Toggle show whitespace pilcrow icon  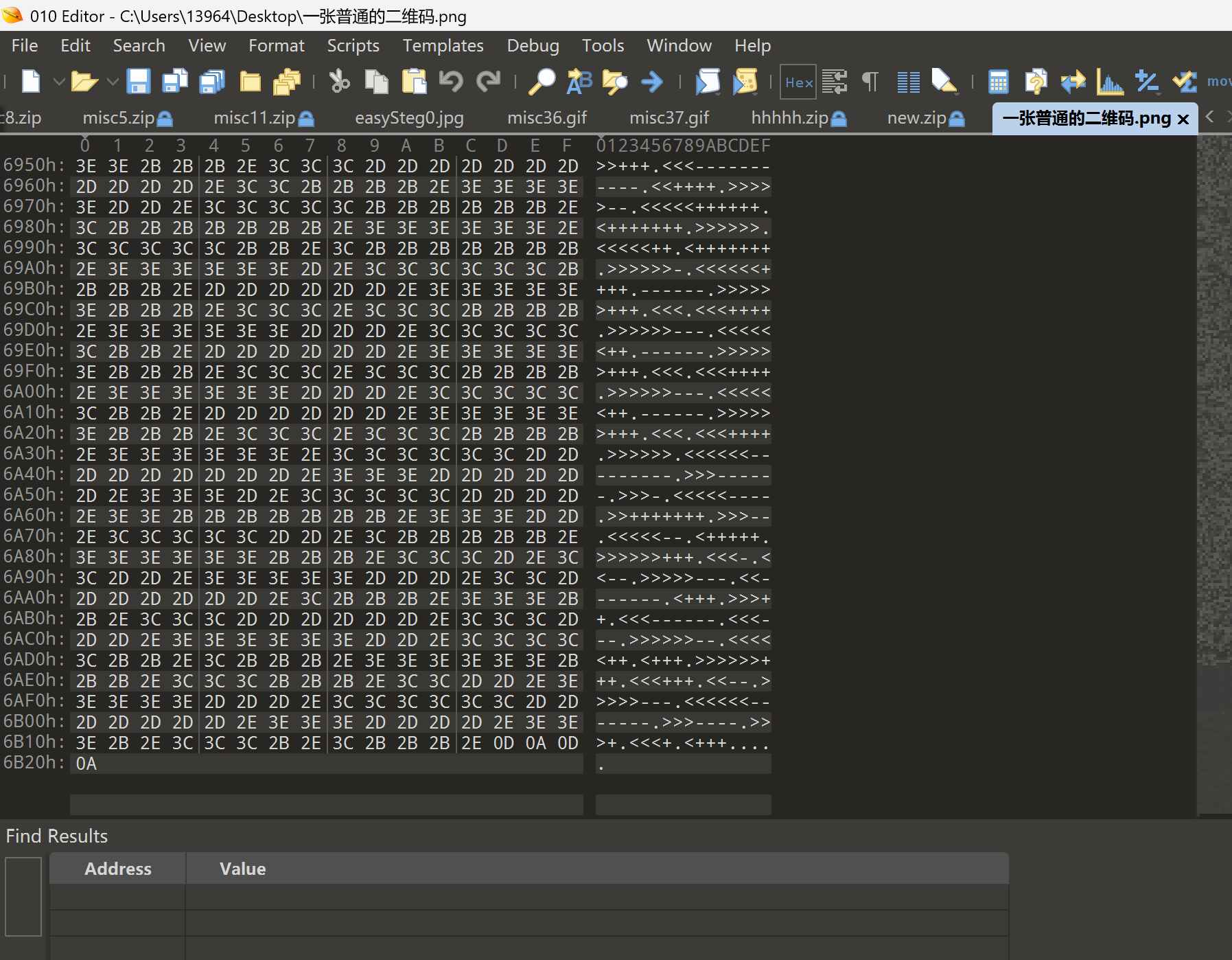tap(870, 82)
